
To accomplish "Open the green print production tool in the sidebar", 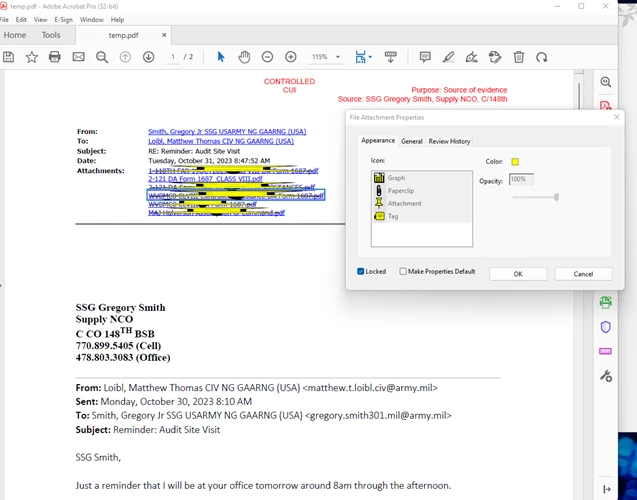I will [x=606, y=302].
